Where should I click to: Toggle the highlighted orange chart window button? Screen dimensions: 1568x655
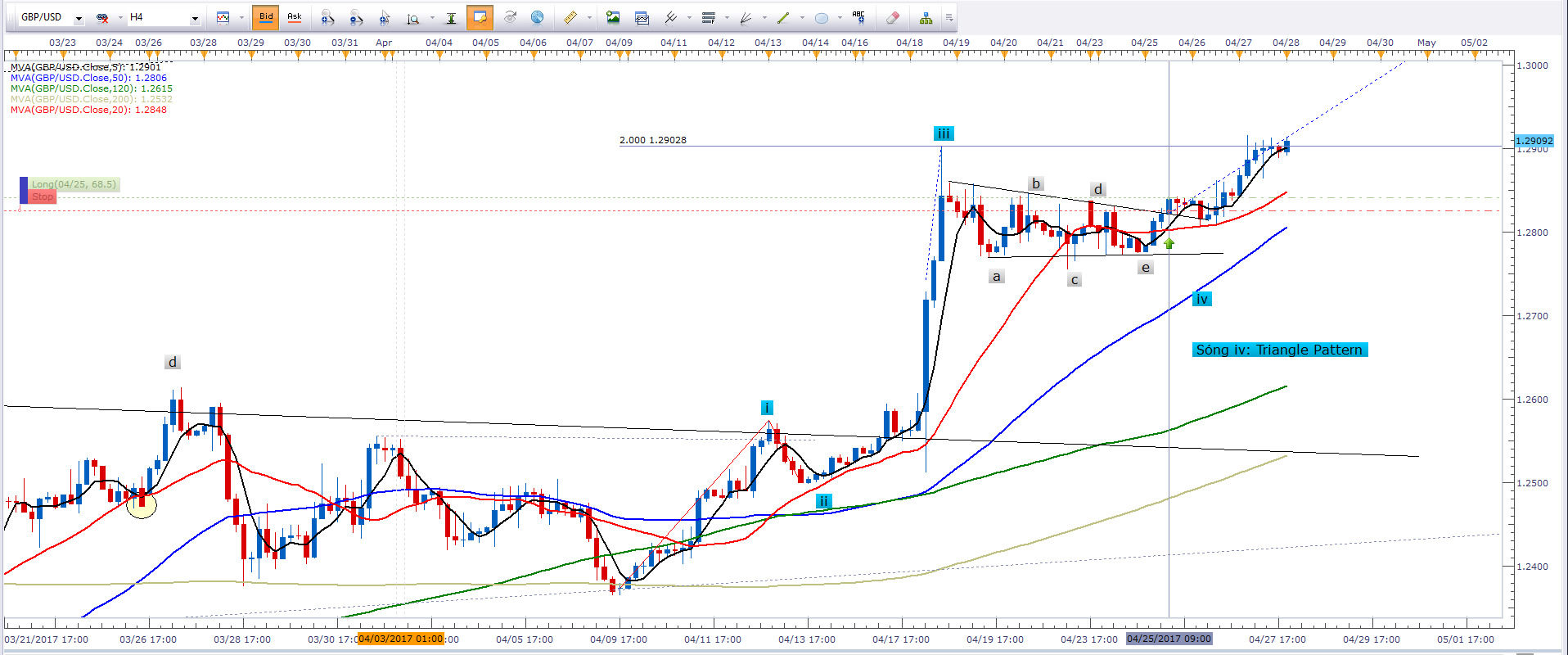(x=480, y=17)
